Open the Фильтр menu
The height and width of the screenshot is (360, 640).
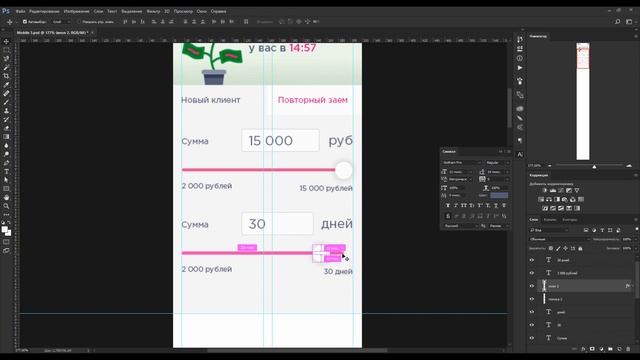click(153, 11)
